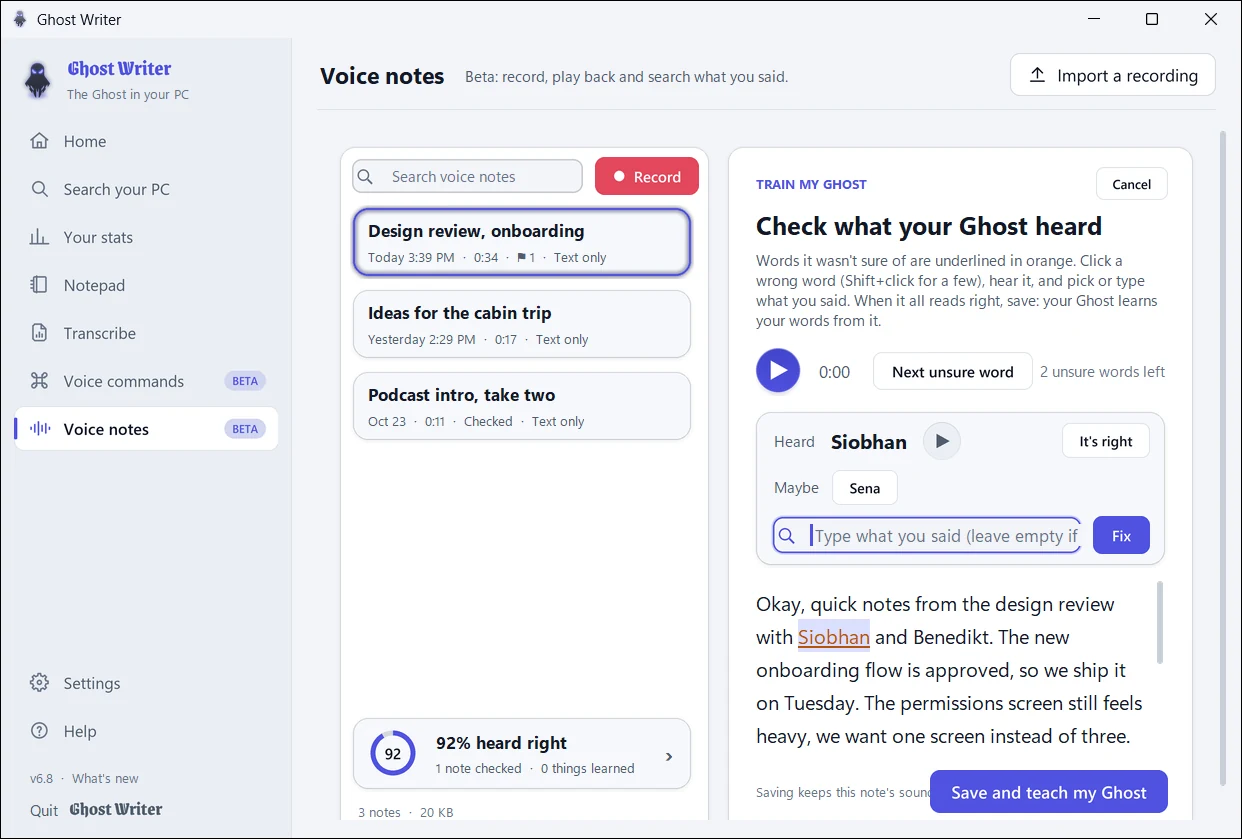Viewport: 1242px width, 839px height.
Task: Click the Train my Ghost heading label
Action: coord(811,184)
